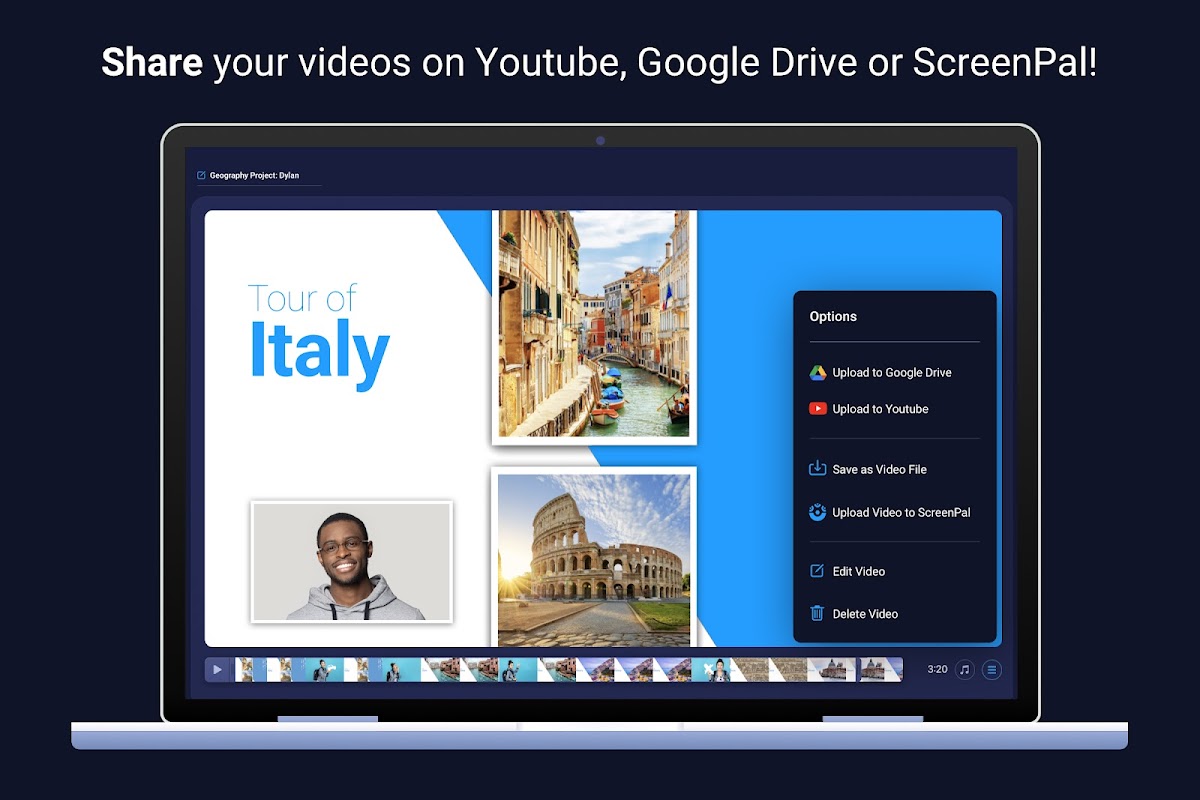Viewport: 1200px width, 800px height.
Task: Click the Save as Video File download icon
Action: click(x=817, y=468)
